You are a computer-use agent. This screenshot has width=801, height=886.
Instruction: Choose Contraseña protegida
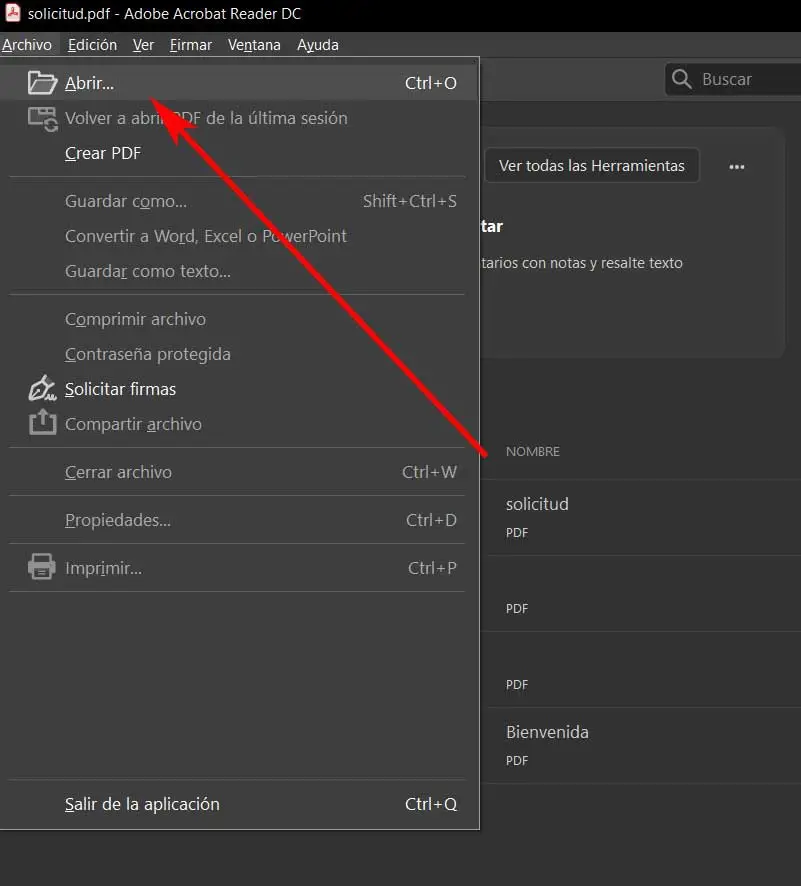coord(240,354)
